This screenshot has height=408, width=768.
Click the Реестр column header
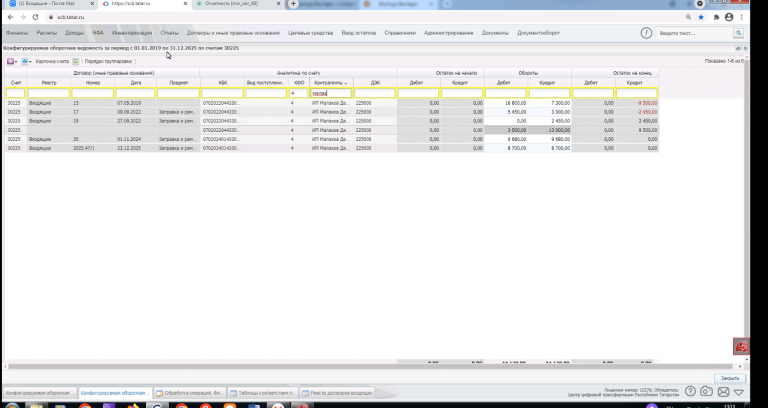click(49, 83)
